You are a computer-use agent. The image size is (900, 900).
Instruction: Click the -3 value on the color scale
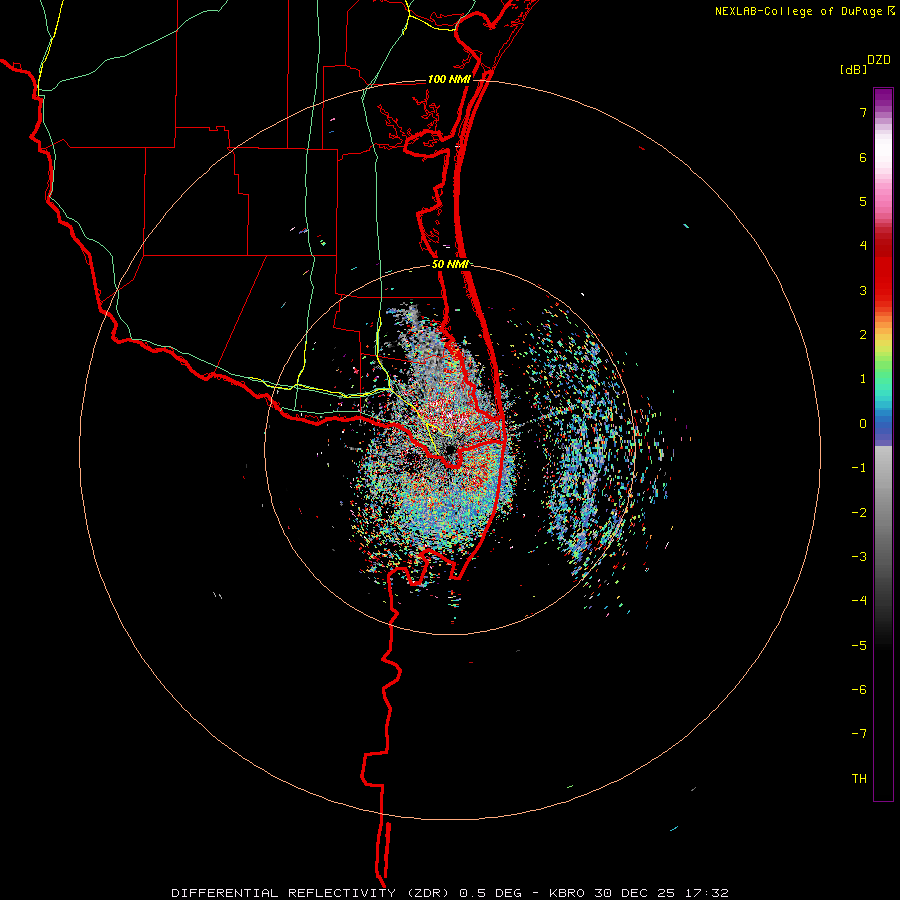click(x=859, y=557)
